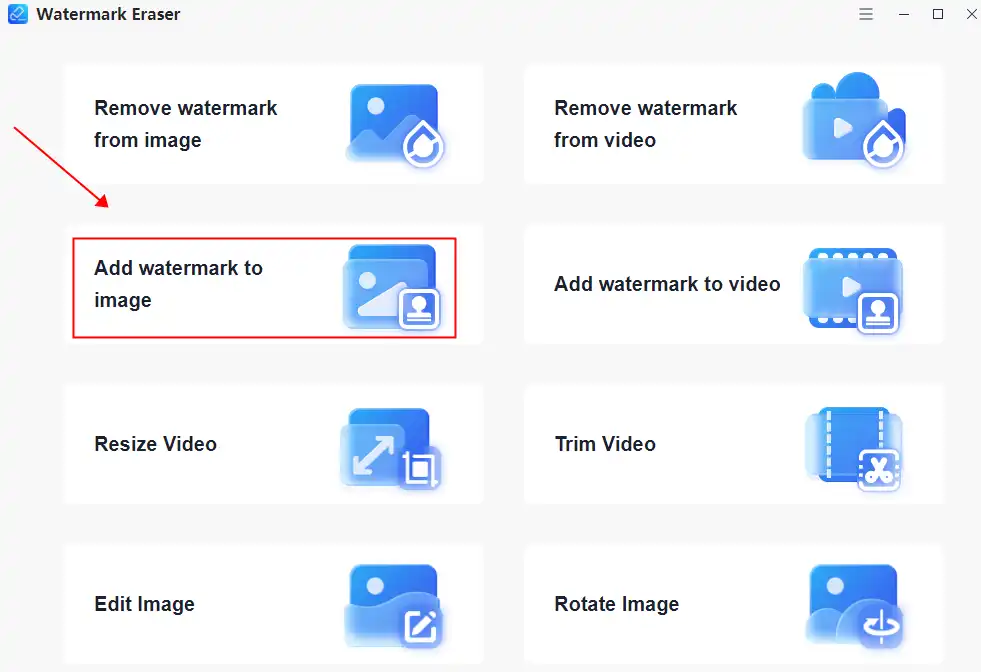This screenshot has height=672, width=981.
Task: Click the Add watermark to image icon
Action: click(x=392, y=287)
